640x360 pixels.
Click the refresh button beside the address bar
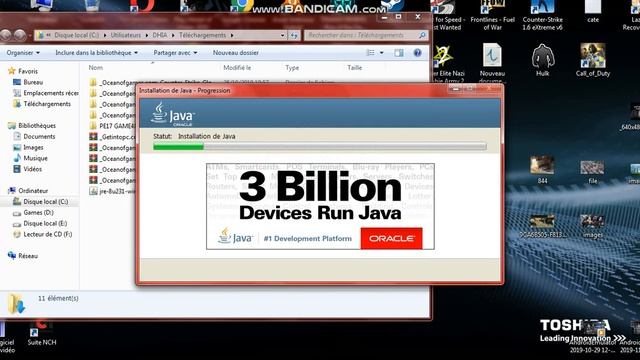click(294, 36)
